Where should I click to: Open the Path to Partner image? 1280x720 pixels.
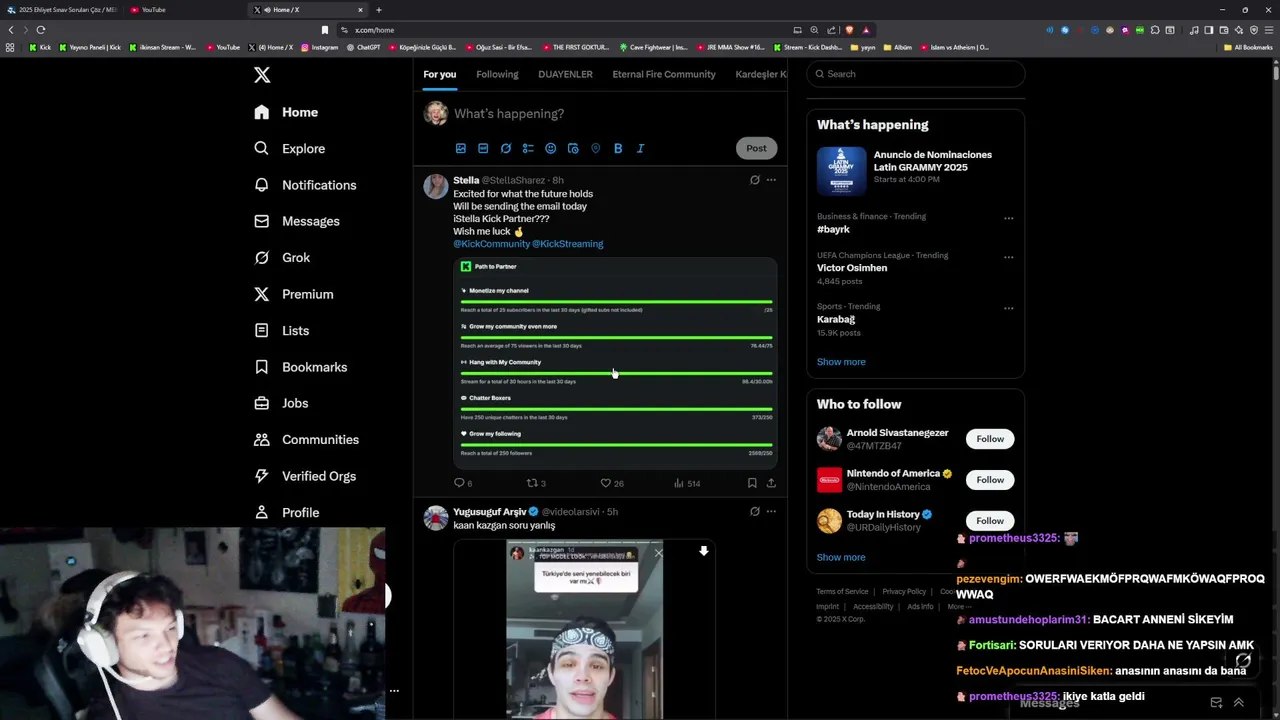coord(615,363)
